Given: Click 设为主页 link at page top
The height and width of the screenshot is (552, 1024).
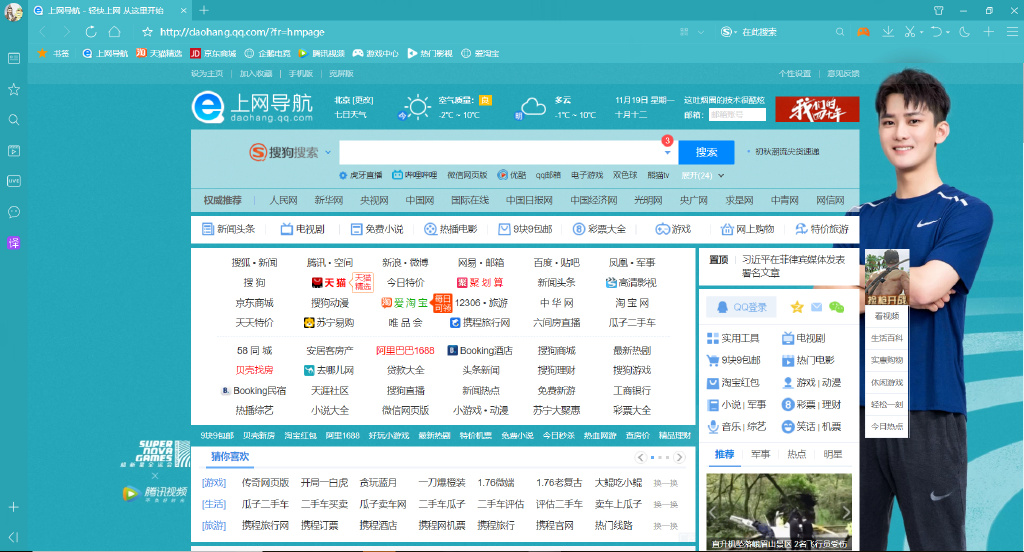Looking at the screenshot, I should pos(207,74).
